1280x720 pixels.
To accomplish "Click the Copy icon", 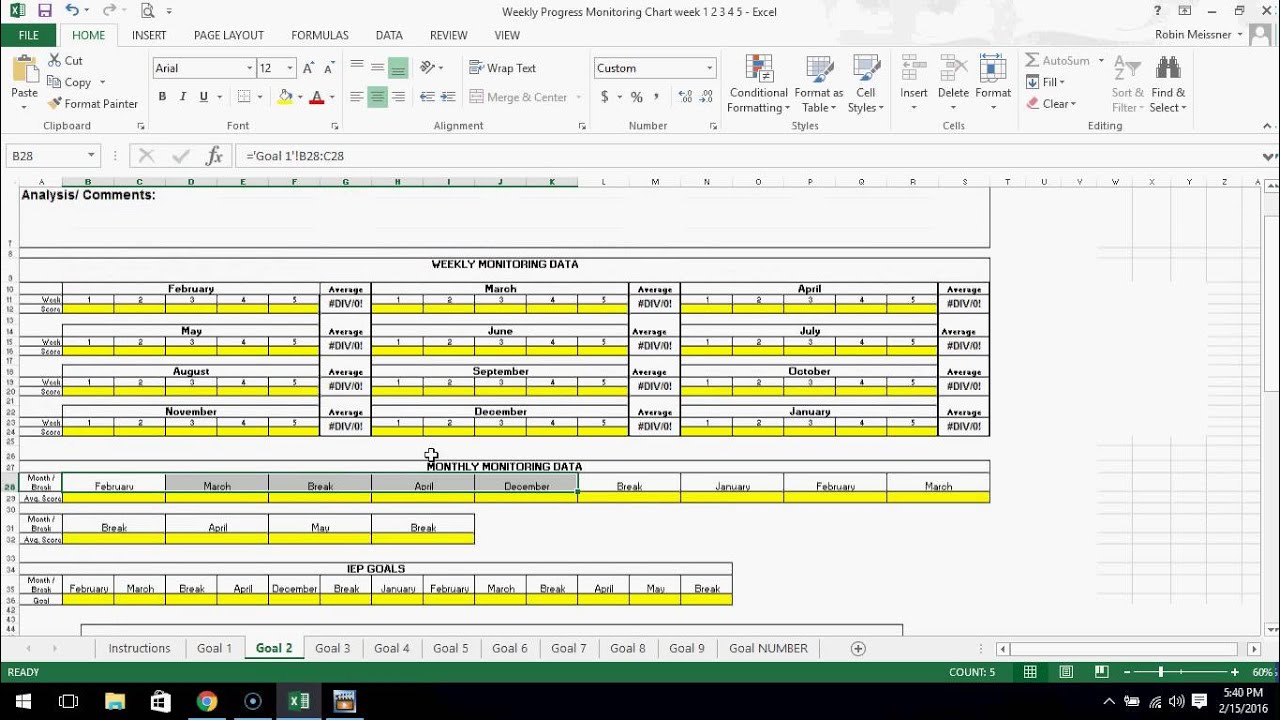I will click(x=54, y=83).
